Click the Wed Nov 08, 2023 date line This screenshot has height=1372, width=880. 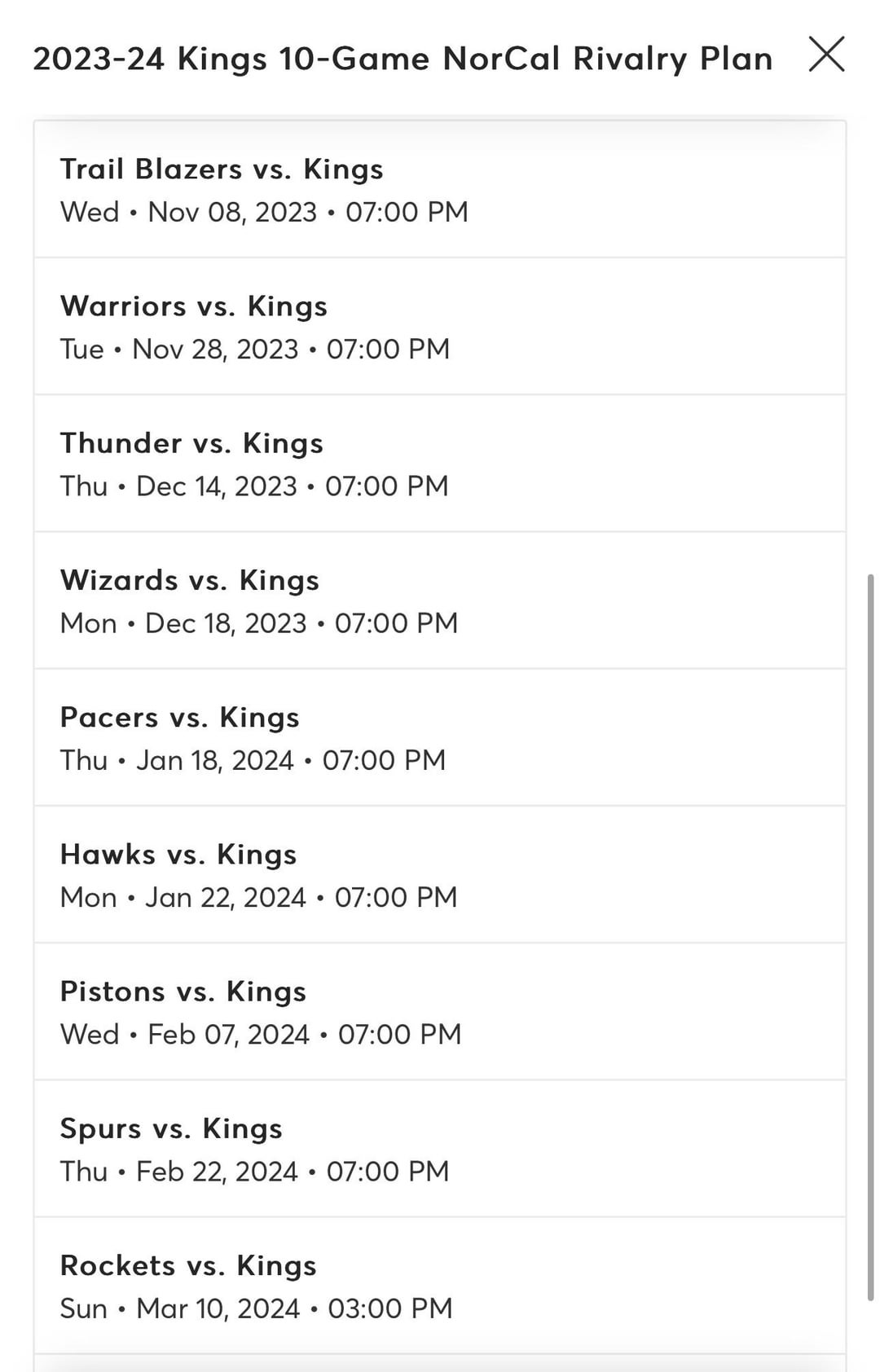(264, 213)
